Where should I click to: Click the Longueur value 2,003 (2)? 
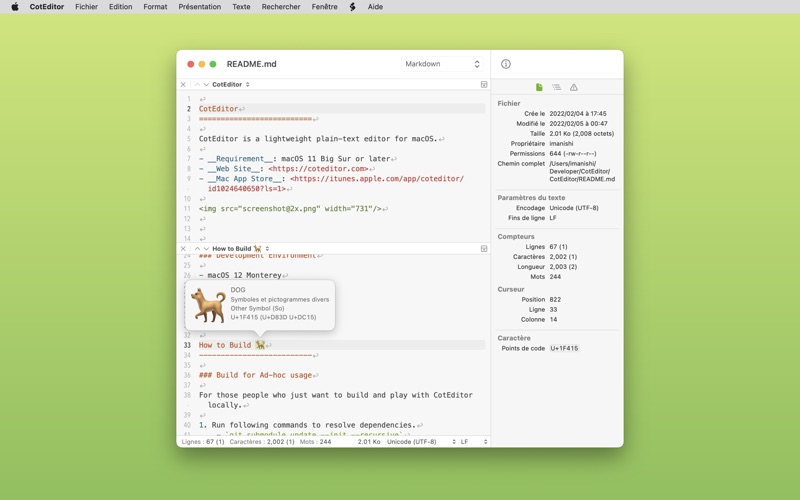[563, 267]
